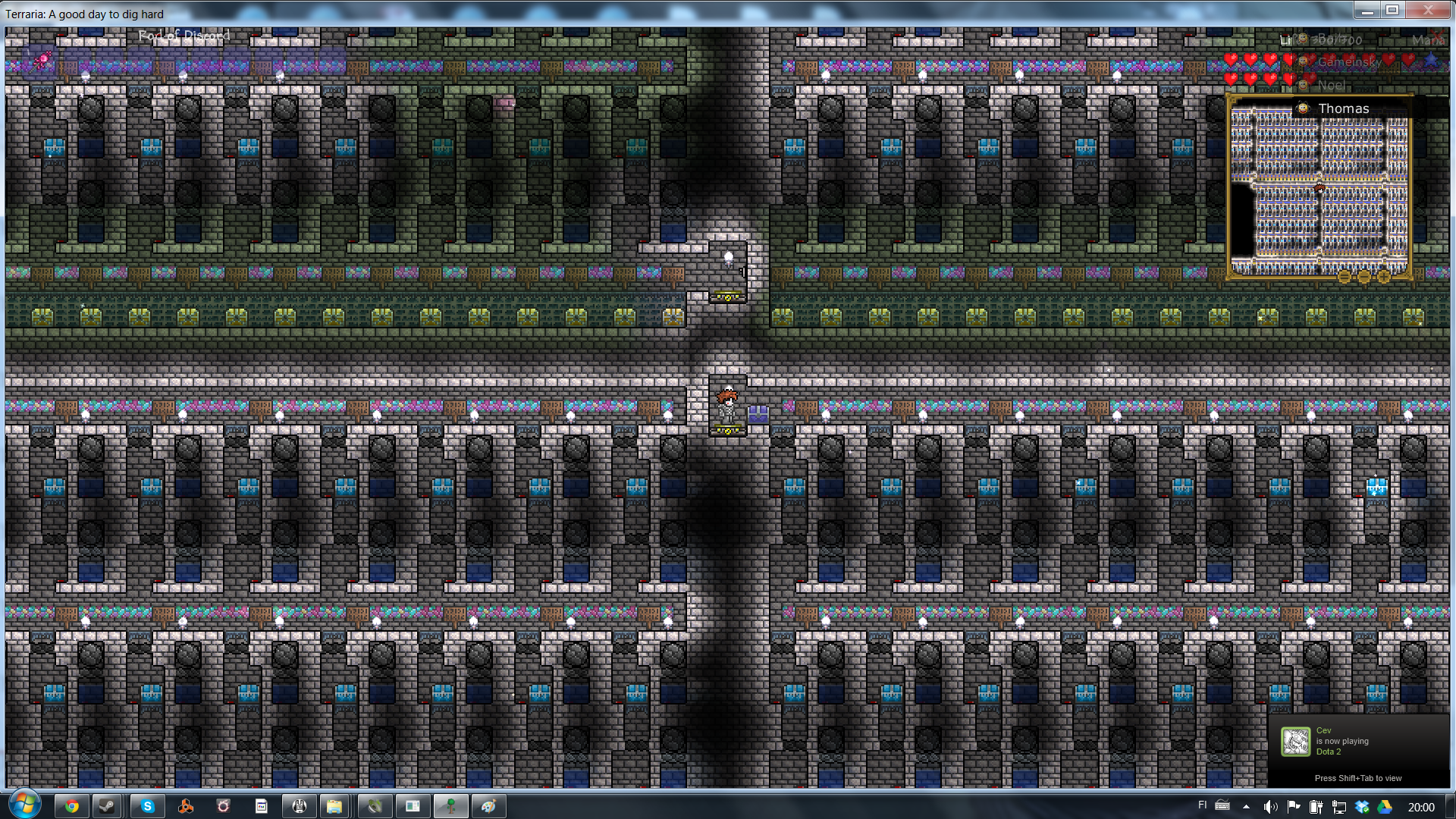Switch to Skype in the taskbar
Image resolution: width=1456 pixels, height=819 pixels.
click(147, 806)
